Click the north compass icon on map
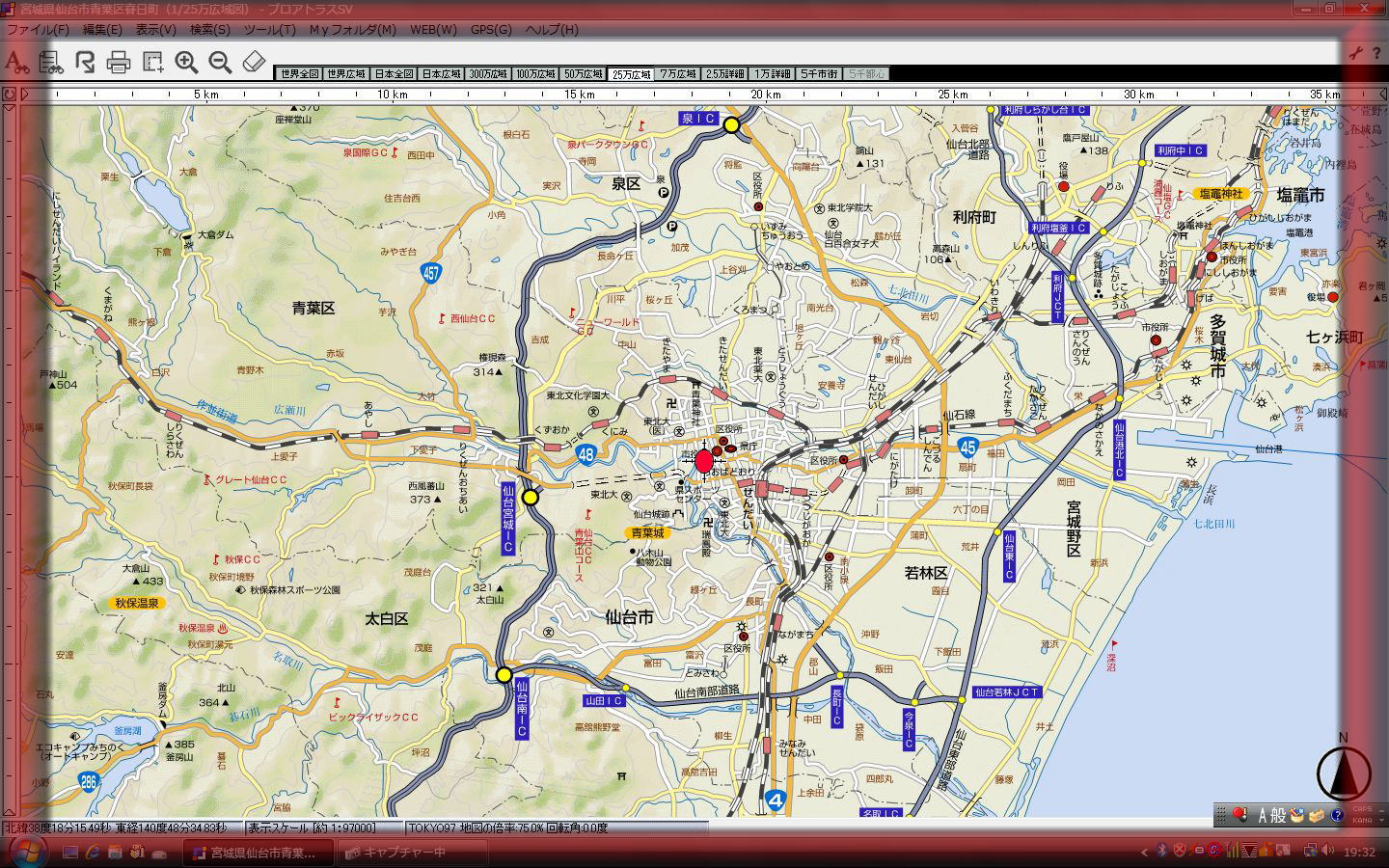 (1344, 772)
